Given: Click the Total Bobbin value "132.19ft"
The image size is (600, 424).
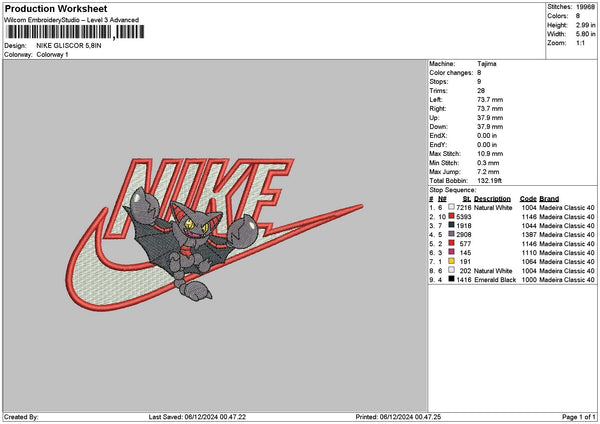Looking at the screenshot, I should coord(490,181).
